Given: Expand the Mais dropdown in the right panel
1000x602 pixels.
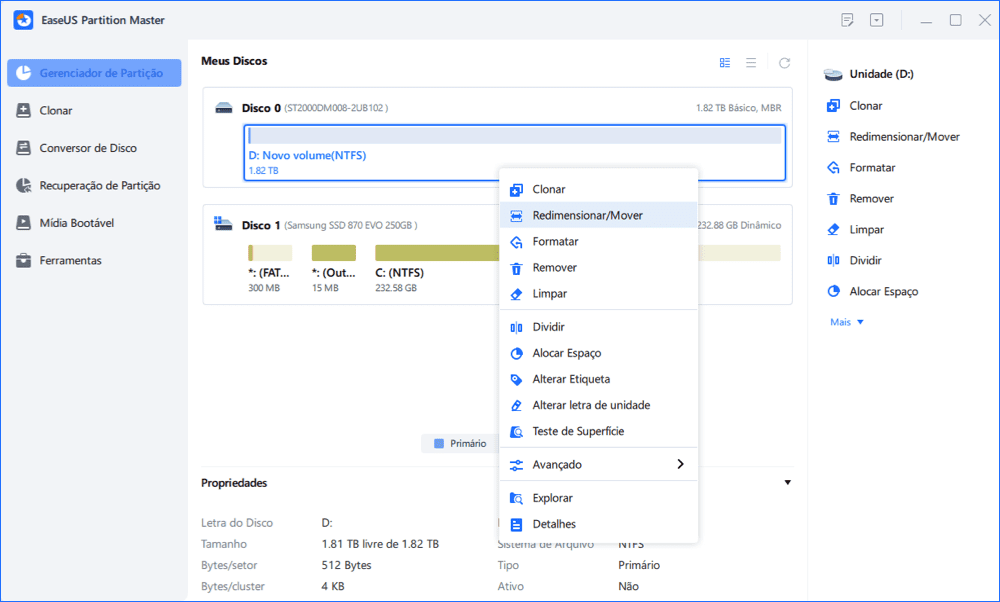Looking at the screenshot, I should click(x=847, y=322).
